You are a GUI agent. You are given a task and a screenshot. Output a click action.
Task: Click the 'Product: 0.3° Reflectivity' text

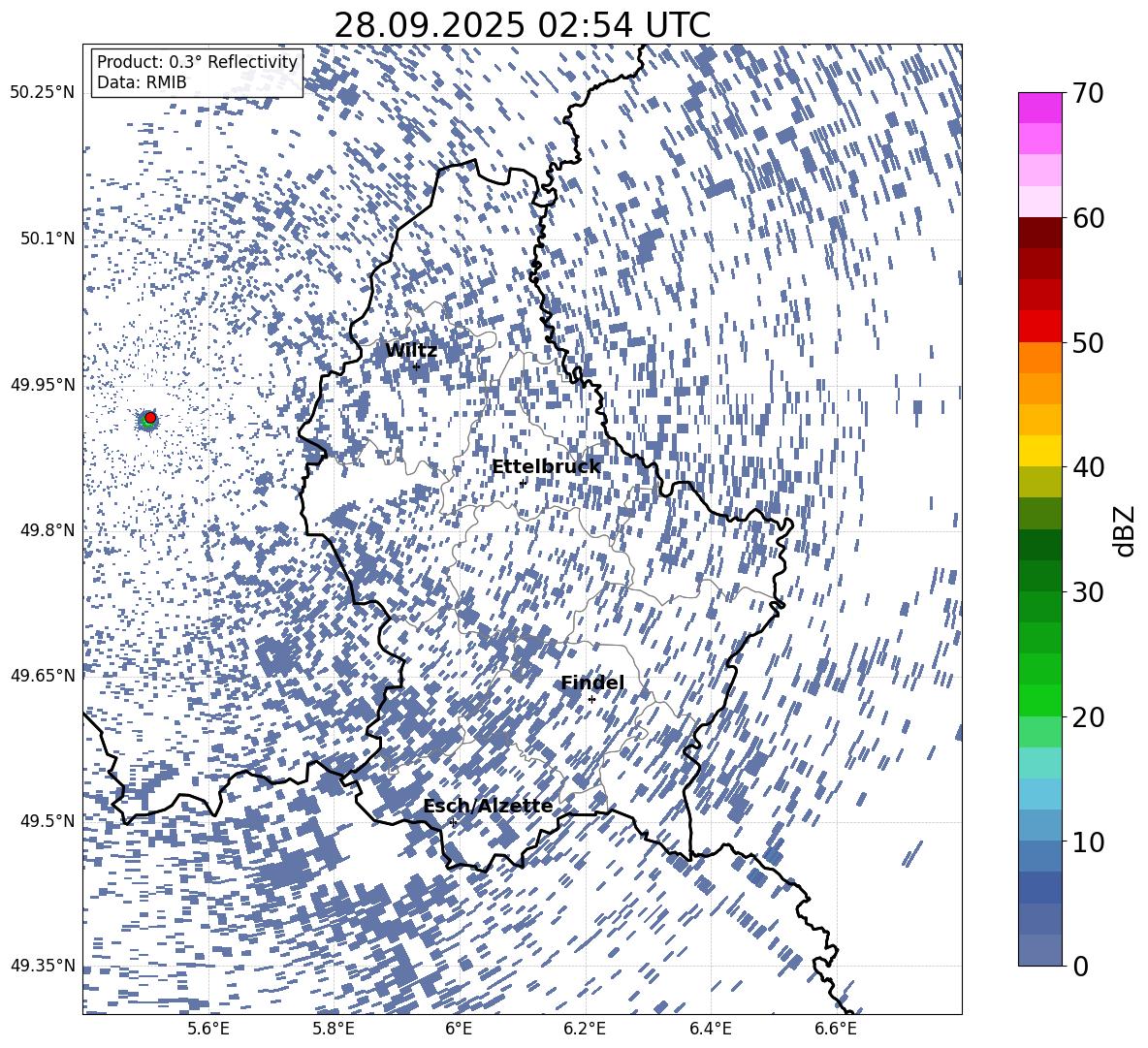(x=197, y=62)
